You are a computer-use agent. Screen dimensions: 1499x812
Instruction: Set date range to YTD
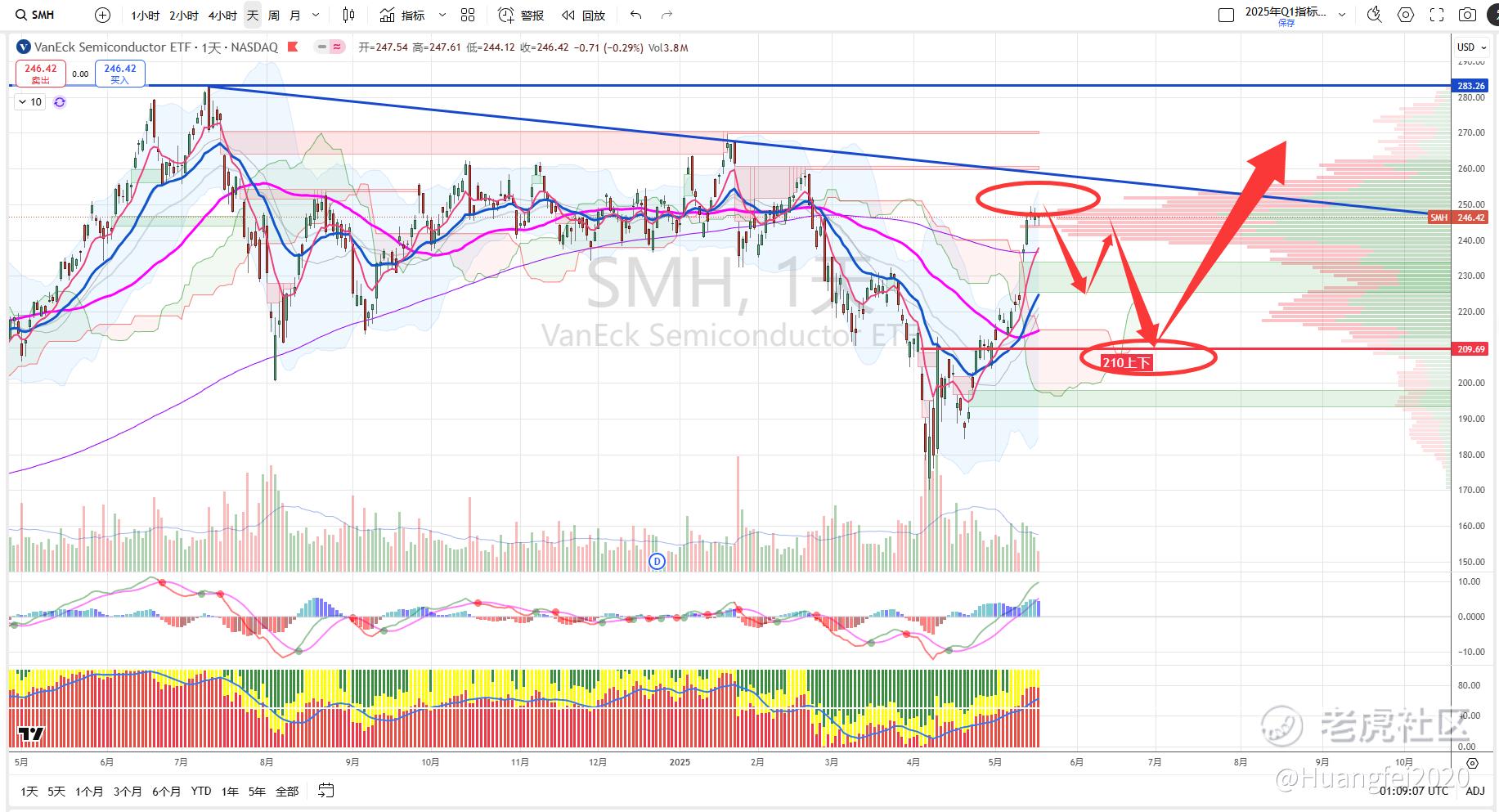click(201, 792)
